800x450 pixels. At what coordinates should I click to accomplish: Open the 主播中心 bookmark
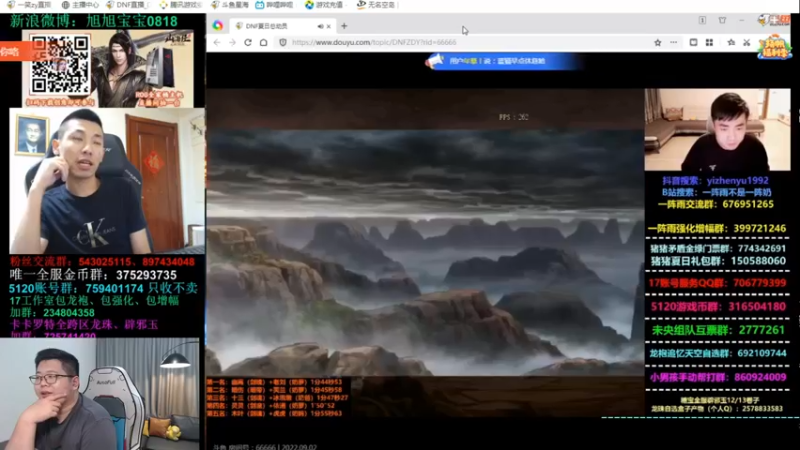coord(80,5)
